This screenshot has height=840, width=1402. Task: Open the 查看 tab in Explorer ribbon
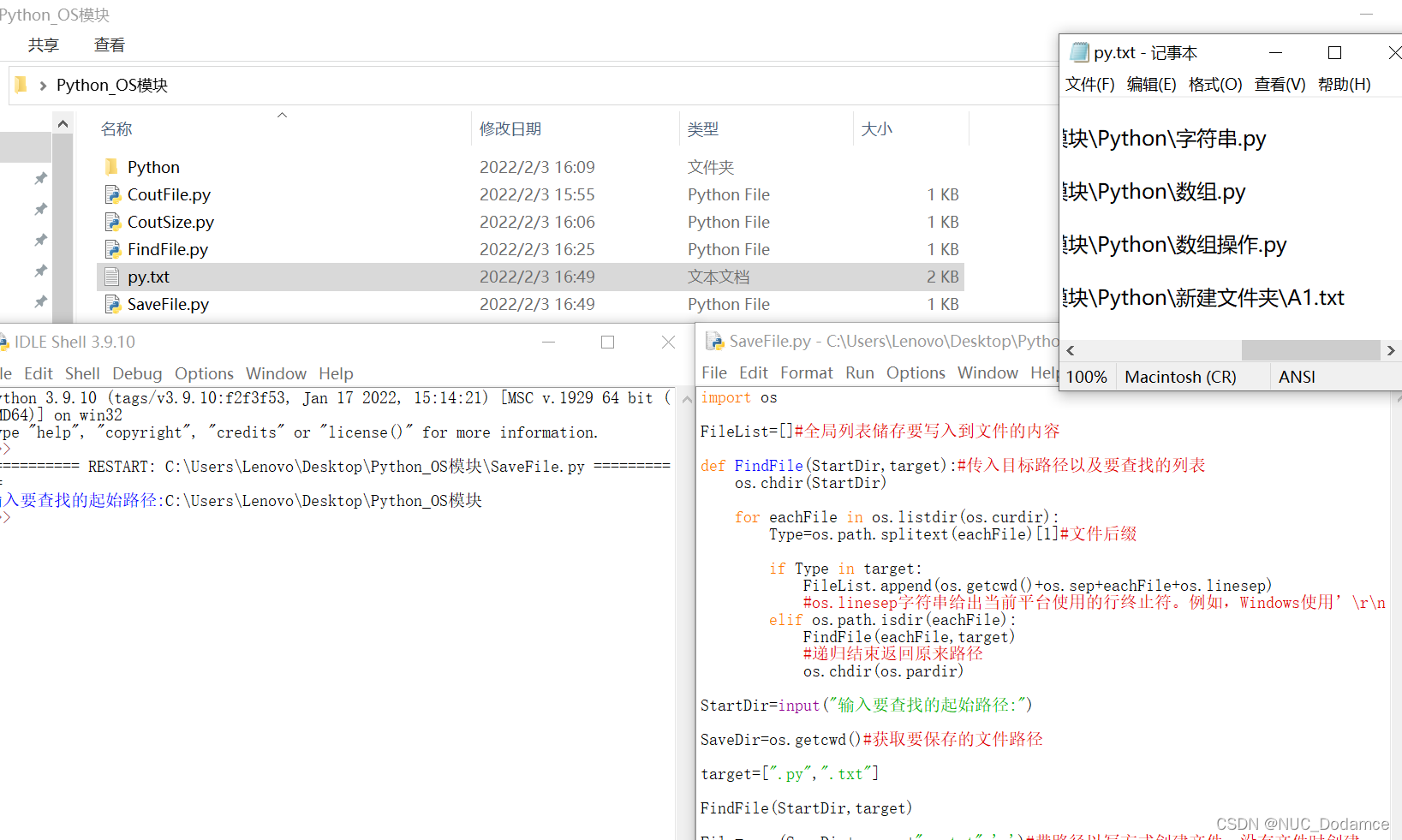110,45
